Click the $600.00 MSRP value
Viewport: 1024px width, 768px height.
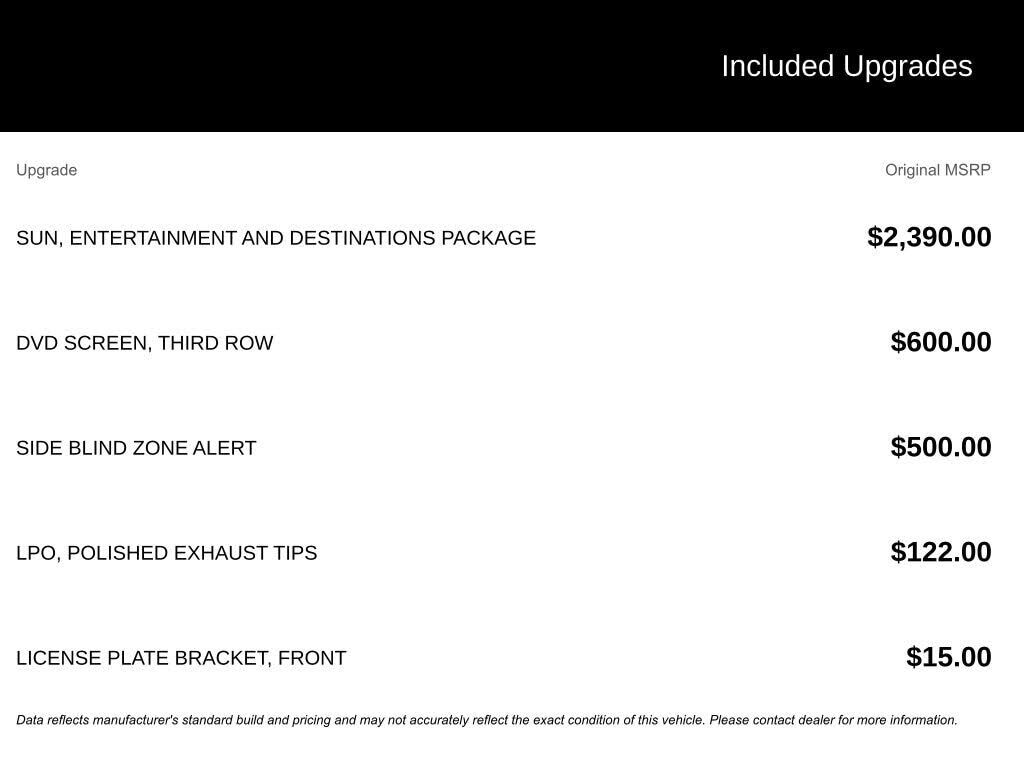click(941, 342)
